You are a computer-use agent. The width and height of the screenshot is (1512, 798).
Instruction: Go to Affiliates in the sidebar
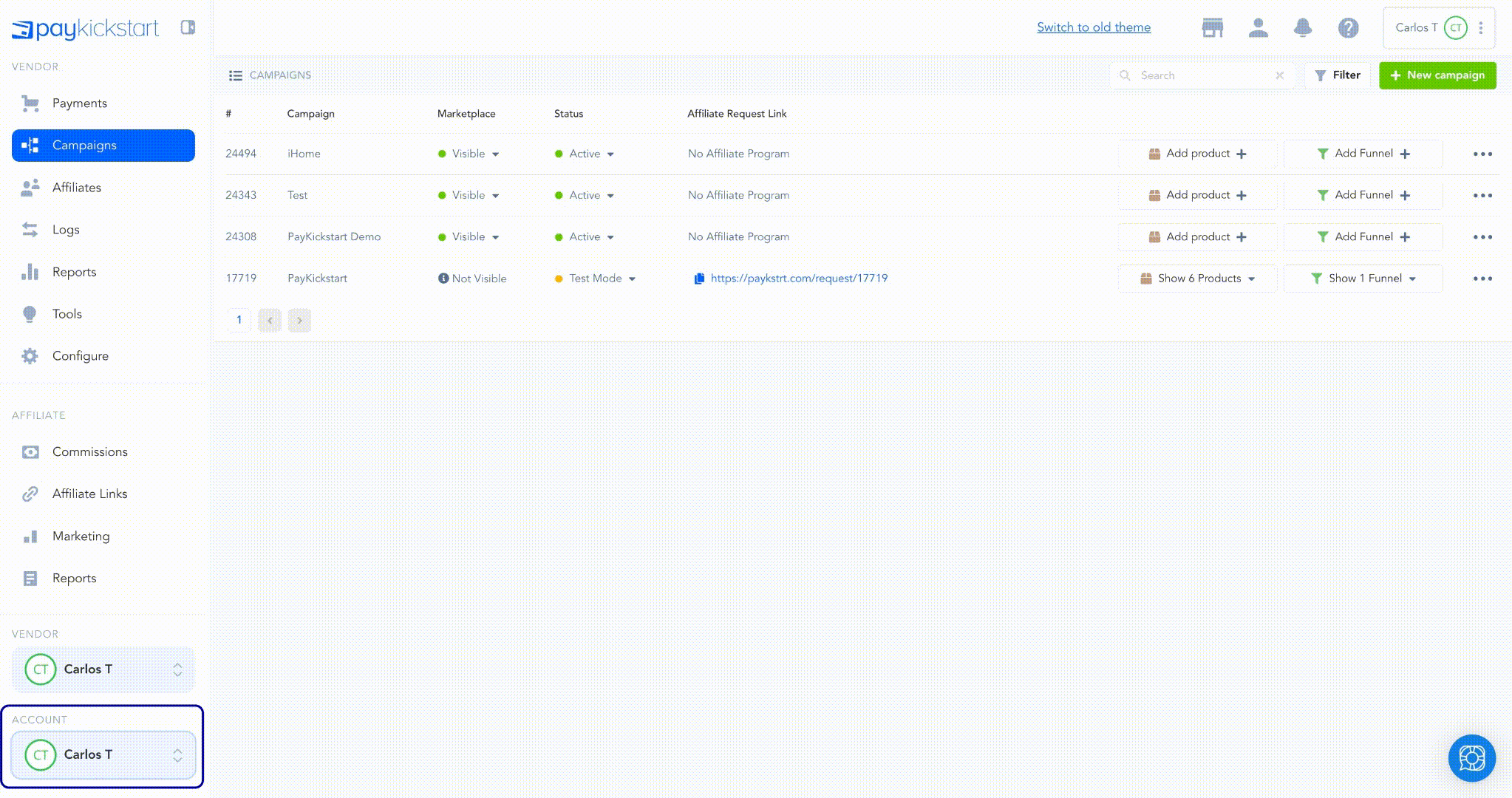pyautogui.click(x=77, y=188)
